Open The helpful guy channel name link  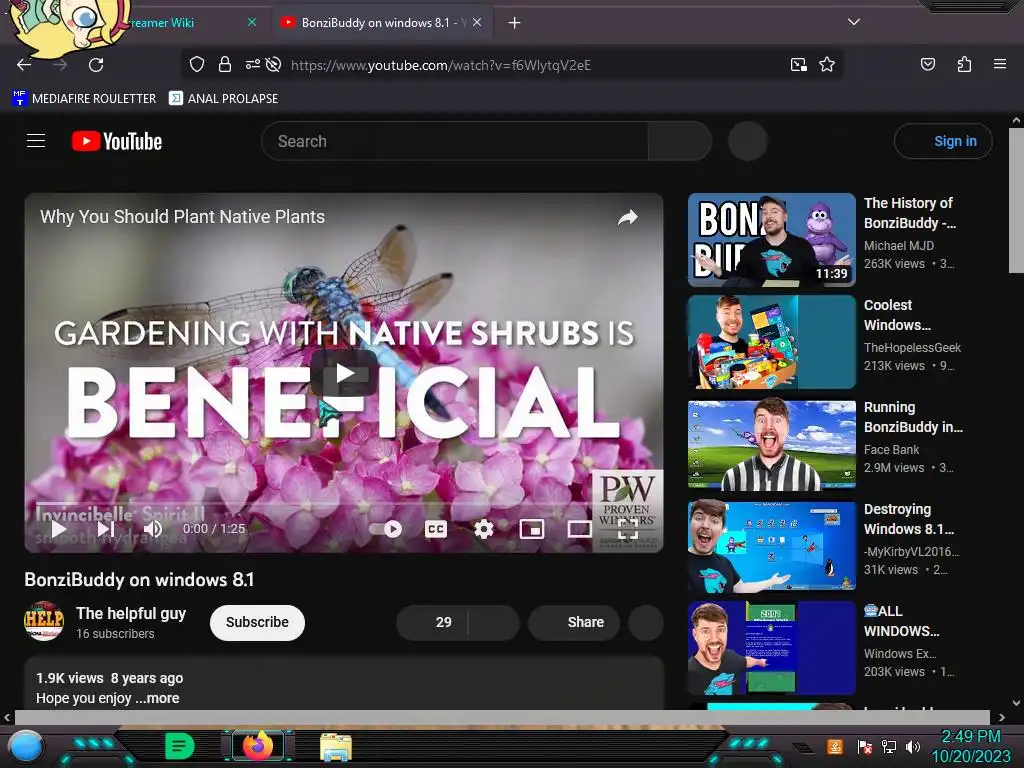(x=131, y=613)
